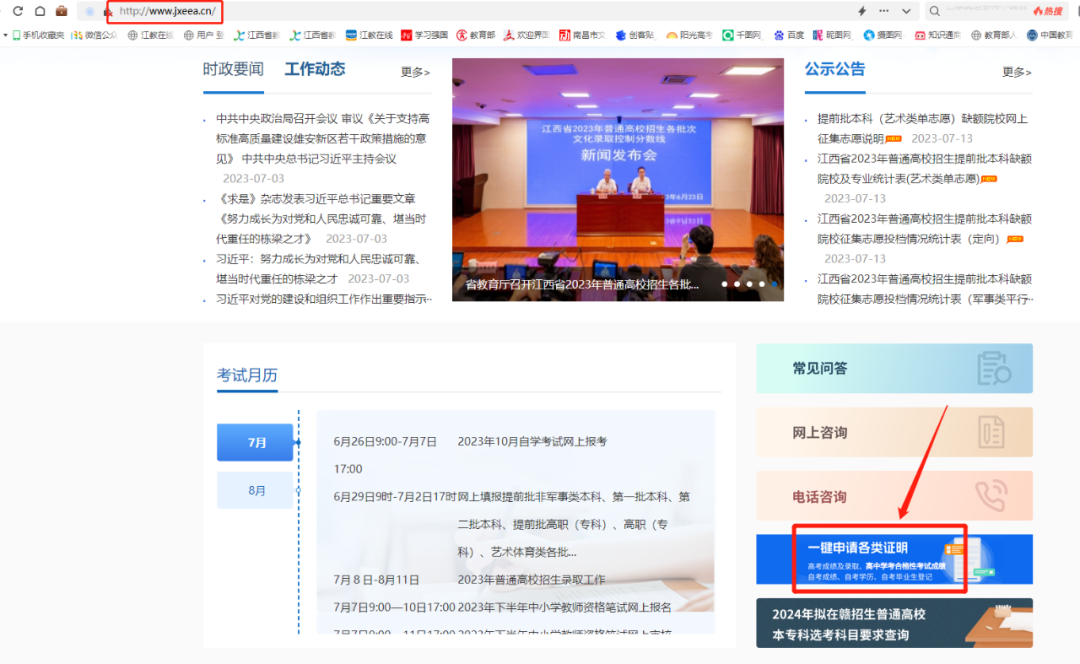Switch to the 时政要闻 tab

pos(233,70)
